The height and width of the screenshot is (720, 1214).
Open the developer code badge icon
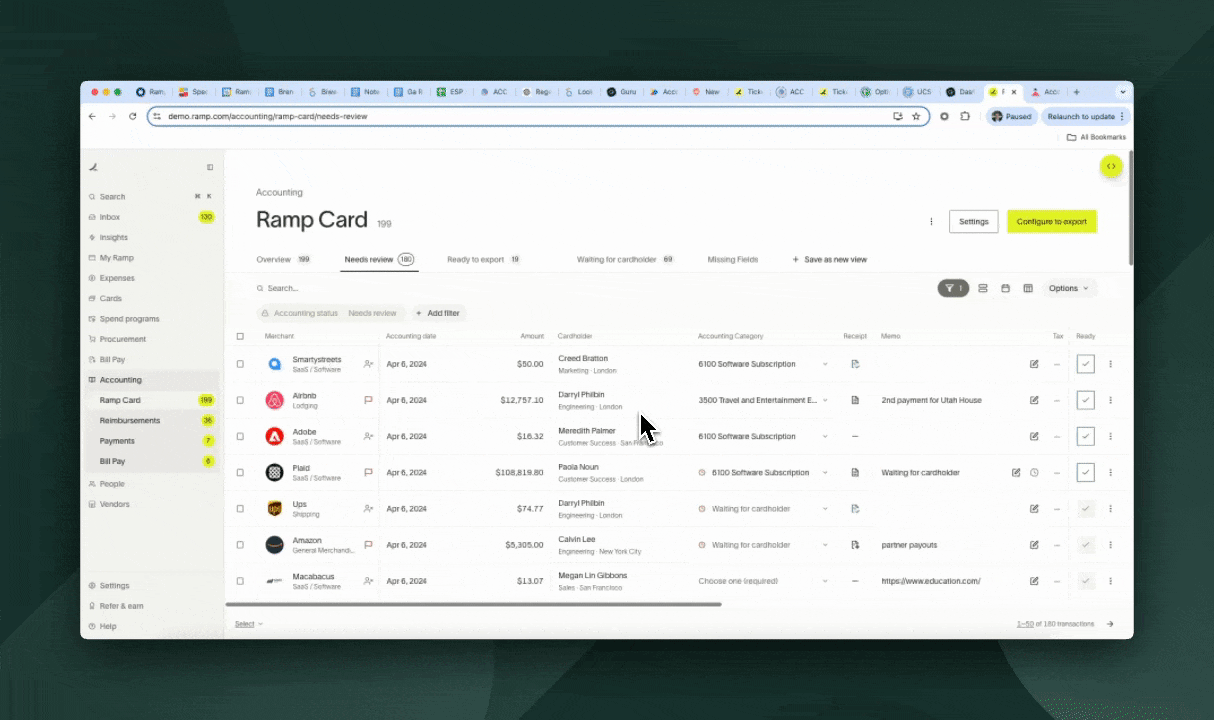1111,166
